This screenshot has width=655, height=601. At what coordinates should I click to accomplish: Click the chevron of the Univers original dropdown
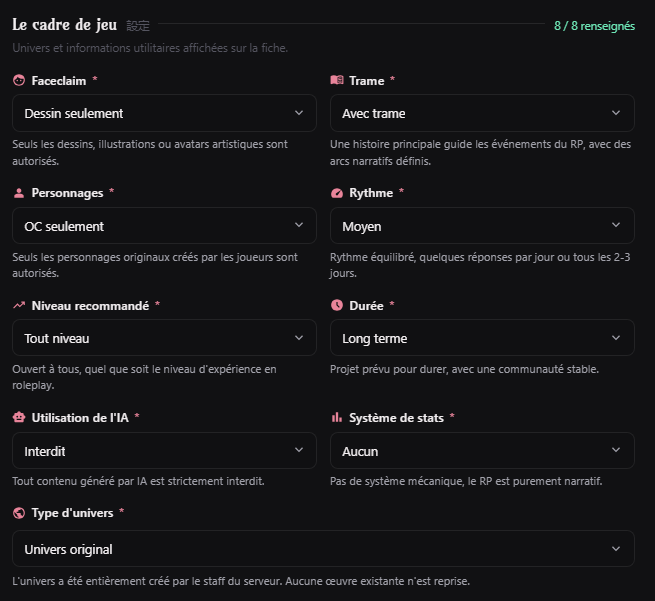click(616, 549)
